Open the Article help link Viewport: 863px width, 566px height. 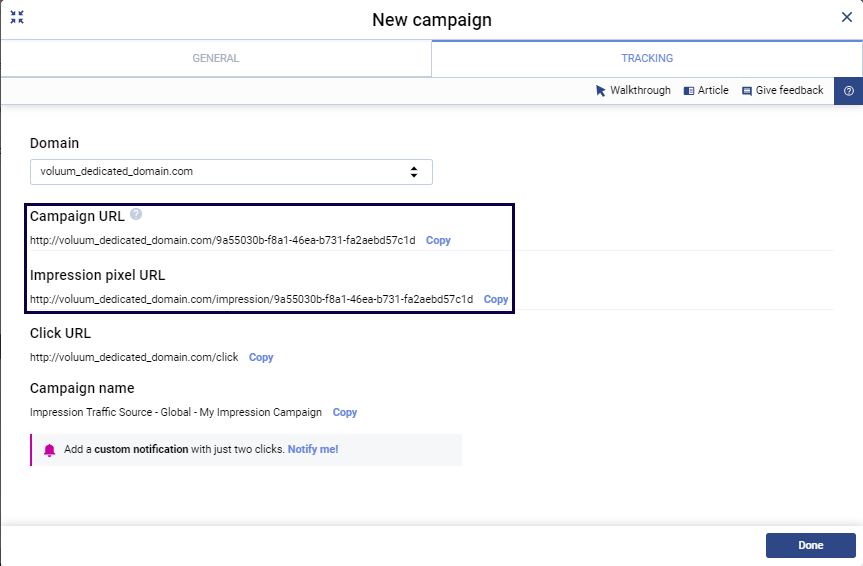click(x=706, y=90)
